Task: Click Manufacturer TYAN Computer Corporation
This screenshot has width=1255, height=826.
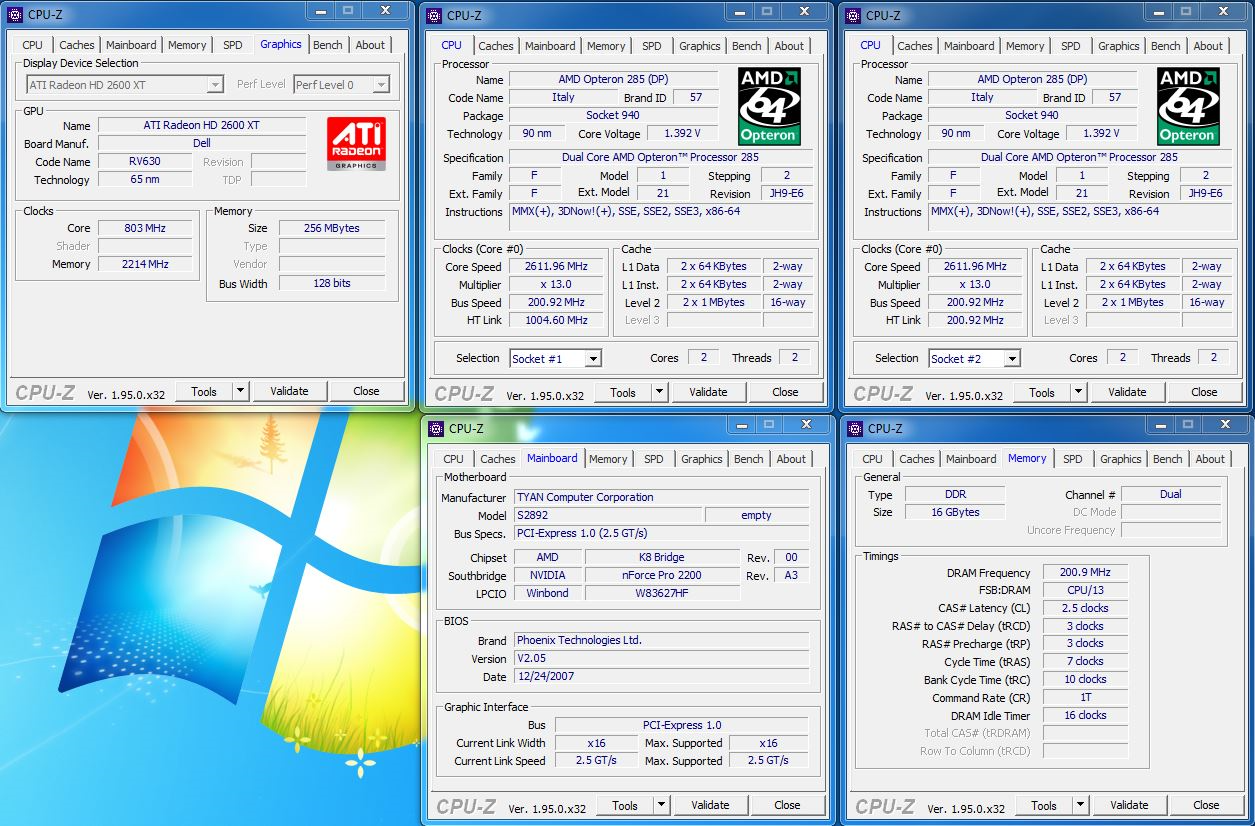Action: [662, 497]
